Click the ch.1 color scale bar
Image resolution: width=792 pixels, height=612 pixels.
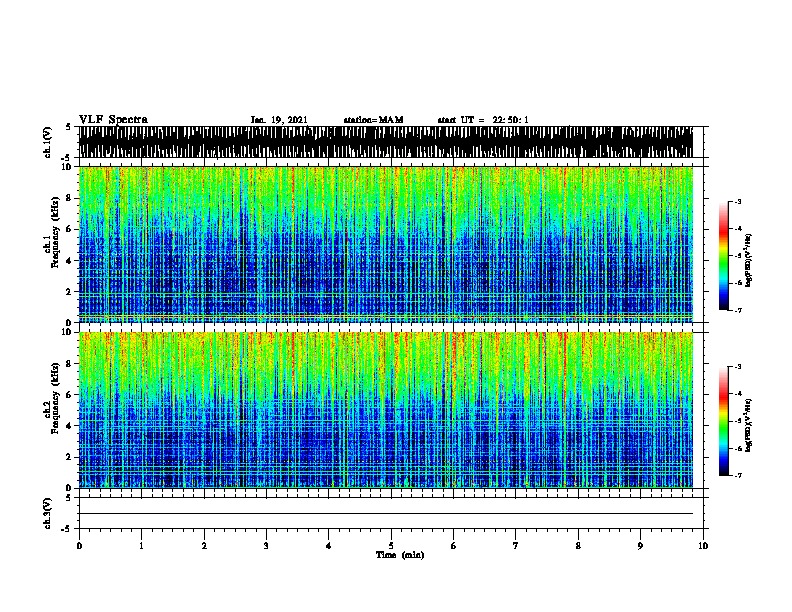pyautogui.click(x=724, y=256)
